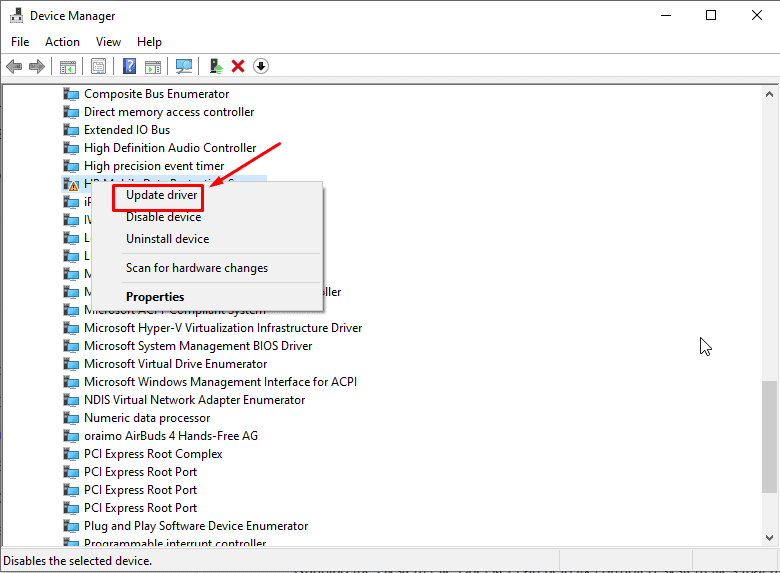Viewport: 780px width, 573px height.
Task: Click the Disable device down-arrow toolbar icon
Action: pos(261,66)
